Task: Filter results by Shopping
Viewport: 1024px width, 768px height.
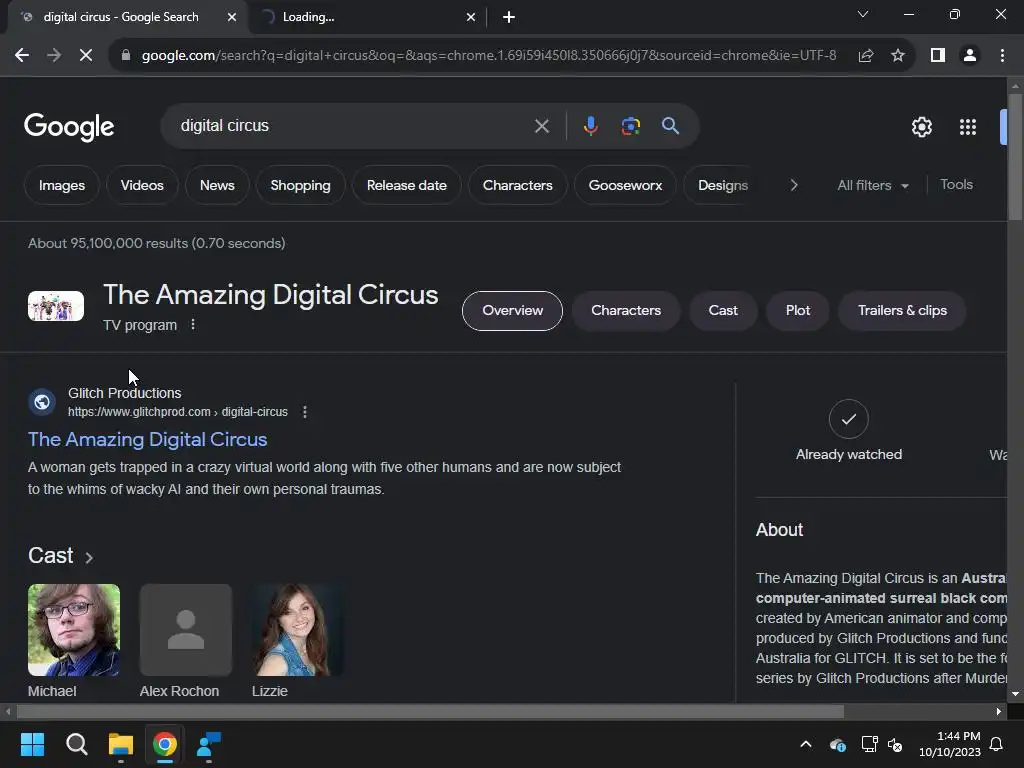Action: 300,185
